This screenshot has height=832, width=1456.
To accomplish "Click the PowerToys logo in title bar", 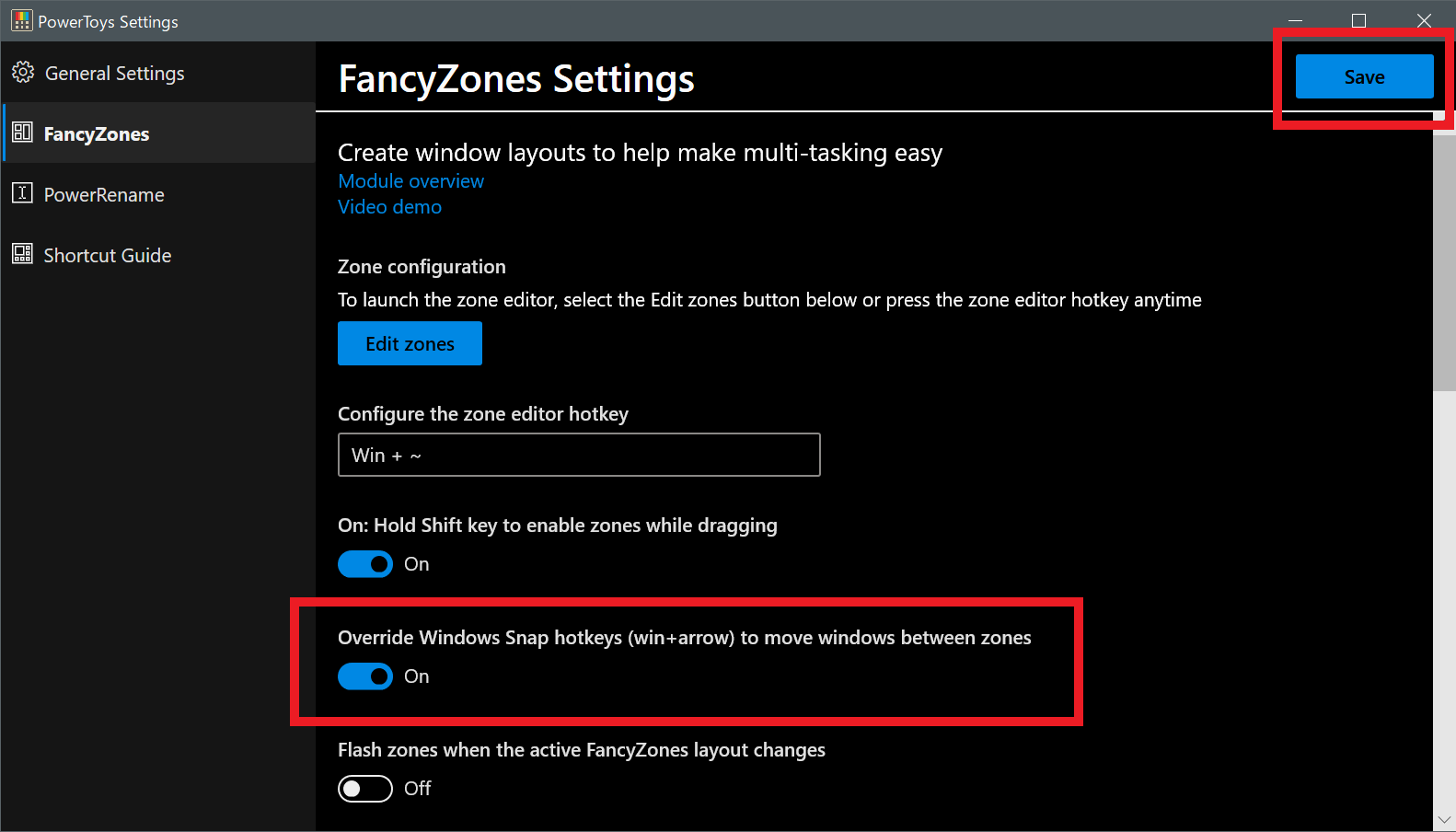I will [x=20, y=19].
